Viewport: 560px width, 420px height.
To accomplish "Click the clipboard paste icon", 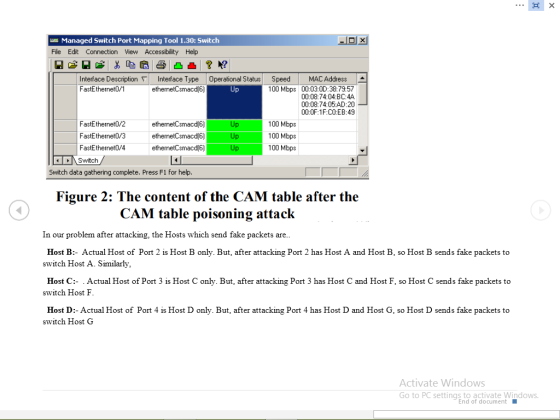I will (144, 65).
